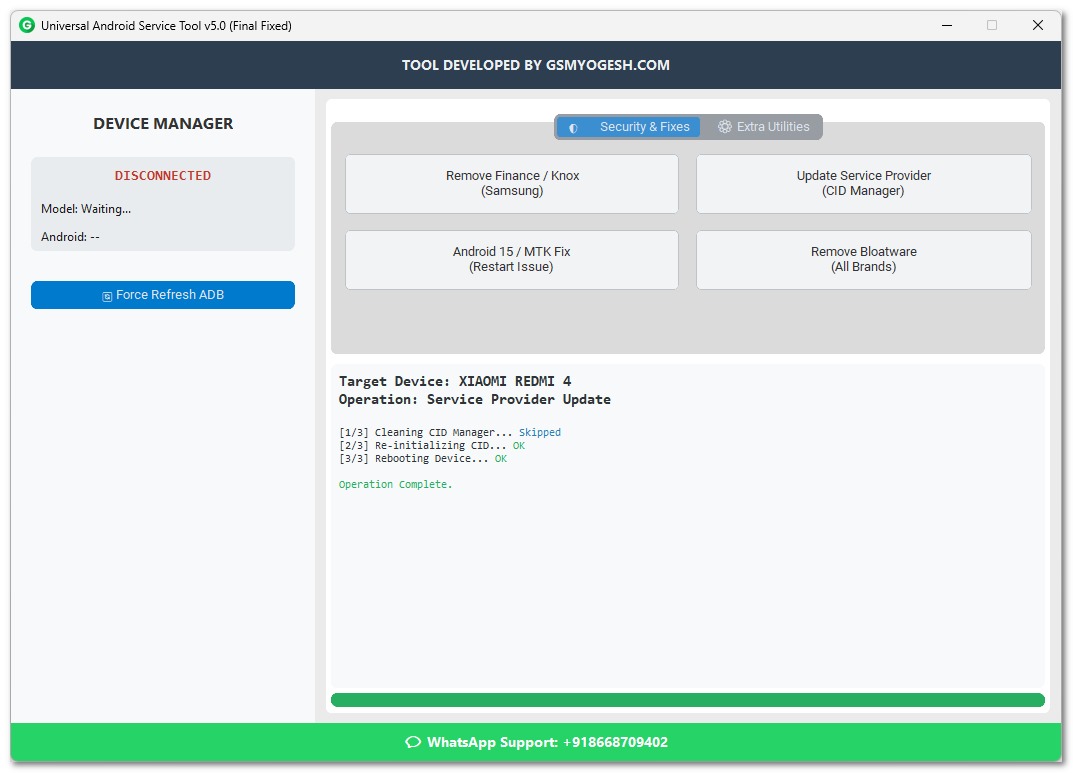Start Update Service Provider (CID Manager)
1073x773 pixels.
tap(863, 183)
